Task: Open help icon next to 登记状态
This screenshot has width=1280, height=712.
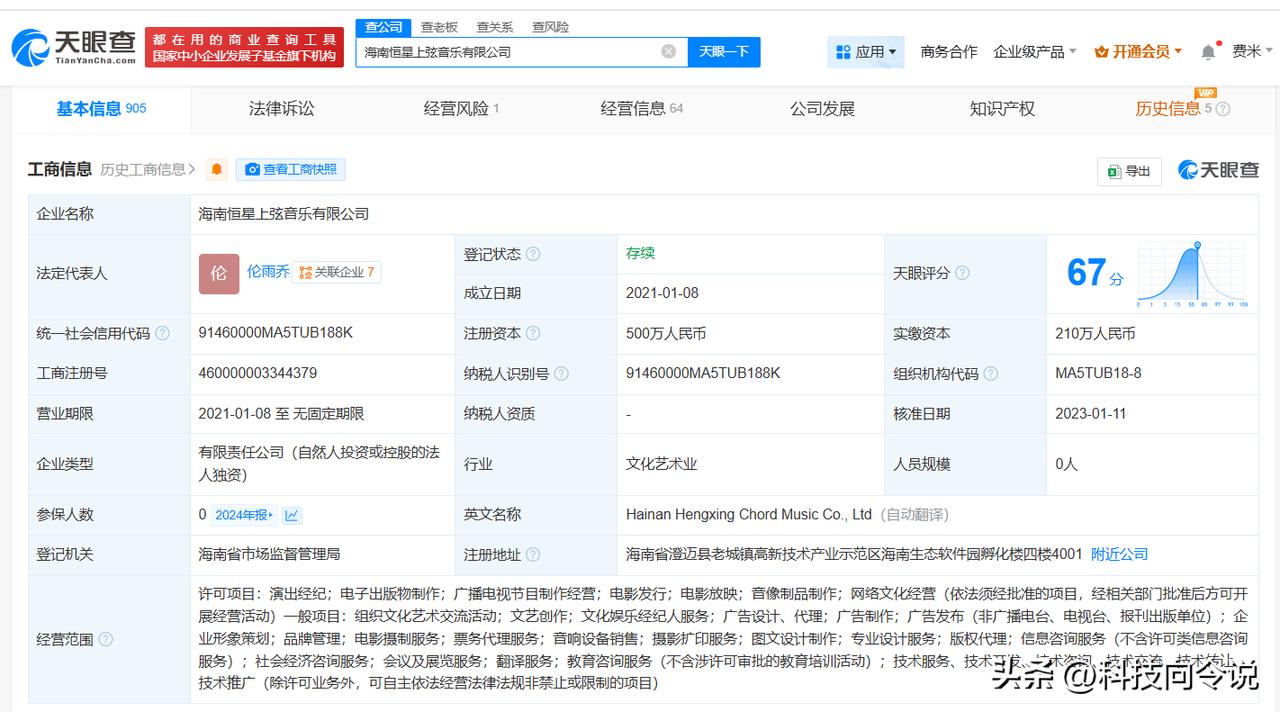Action: 533,254
